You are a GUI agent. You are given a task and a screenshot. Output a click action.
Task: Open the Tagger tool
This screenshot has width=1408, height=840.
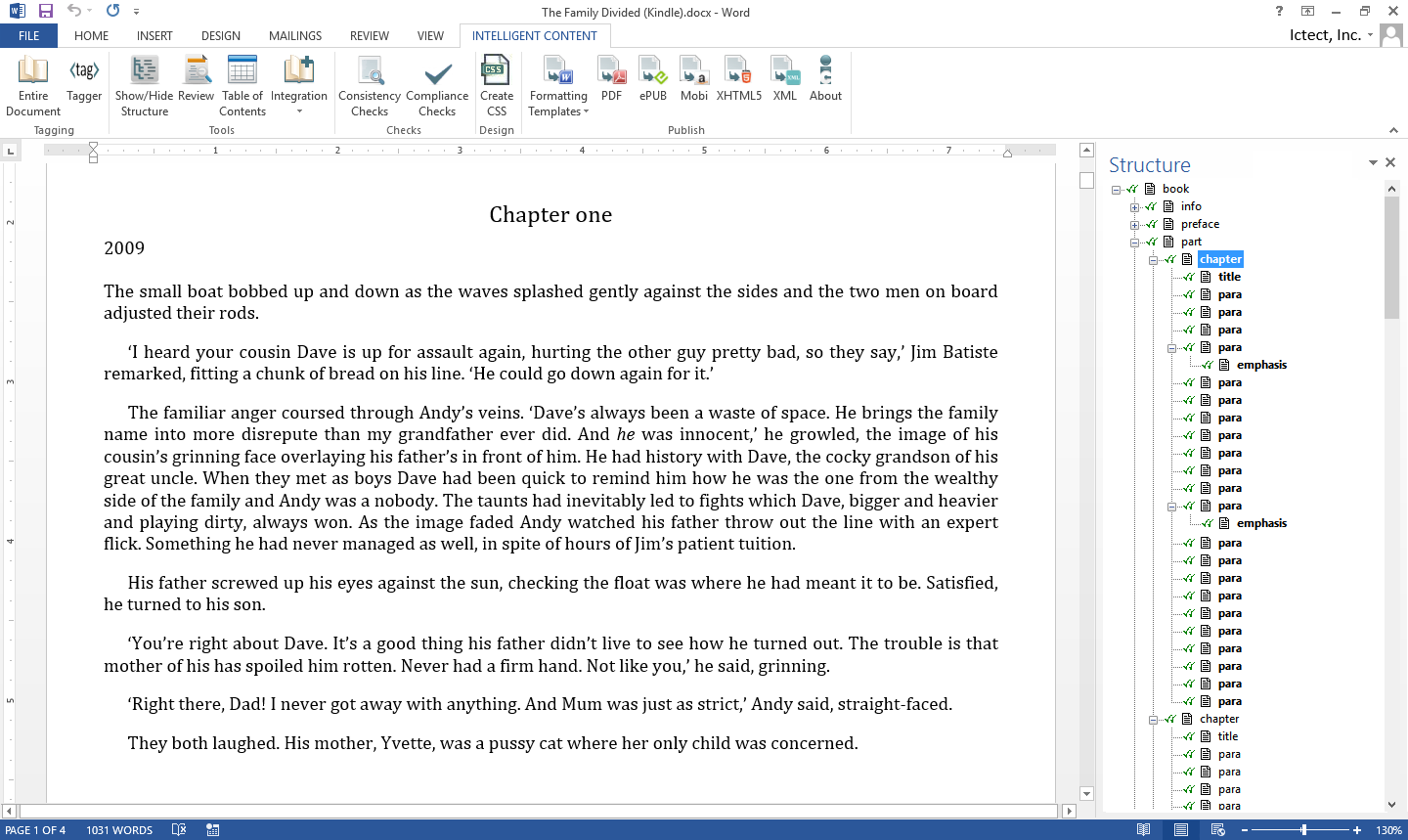pyautogui.click(x=84, y=79)
